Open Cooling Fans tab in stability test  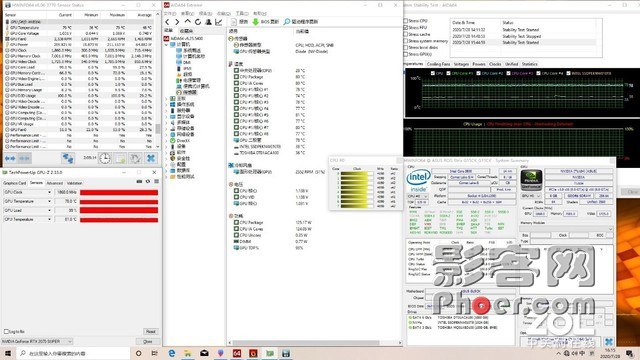[x=438, y=64]
